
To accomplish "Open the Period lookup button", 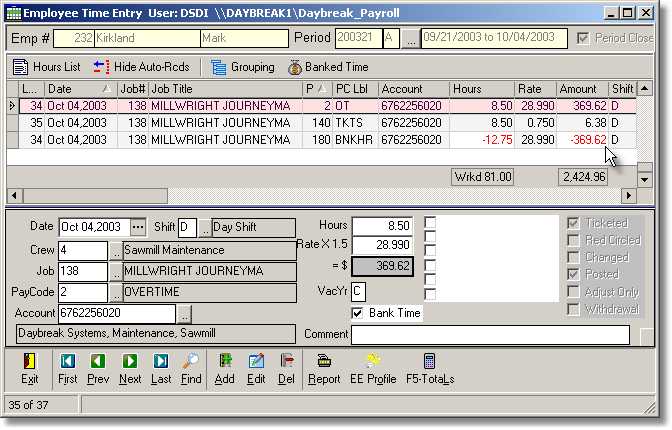I will (411, 39).
